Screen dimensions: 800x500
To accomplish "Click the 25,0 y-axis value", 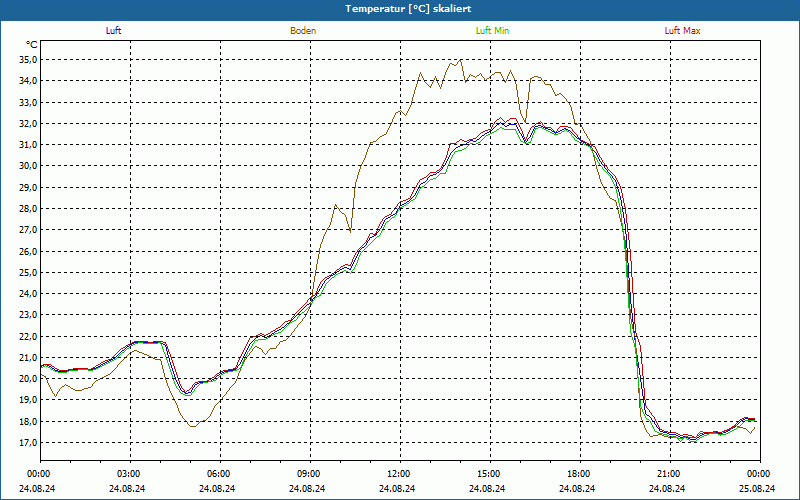I will (29, 272).
